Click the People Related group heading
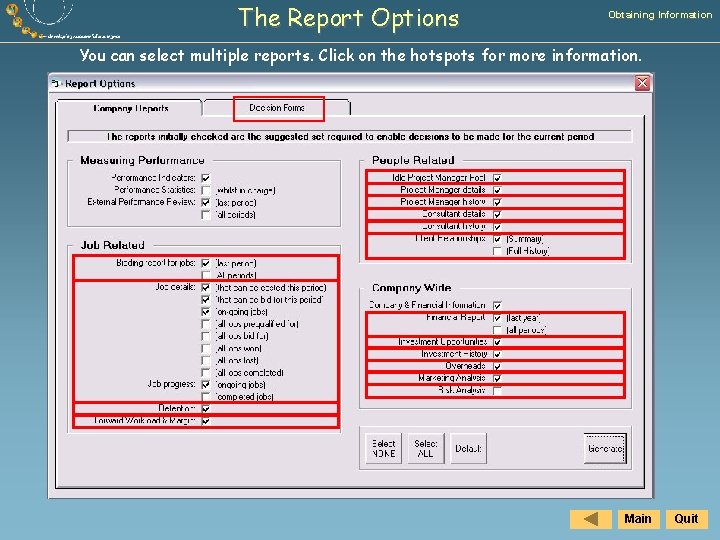Image resolution: width=720 pixels, height=540 pixels. [x=413, y=160]
